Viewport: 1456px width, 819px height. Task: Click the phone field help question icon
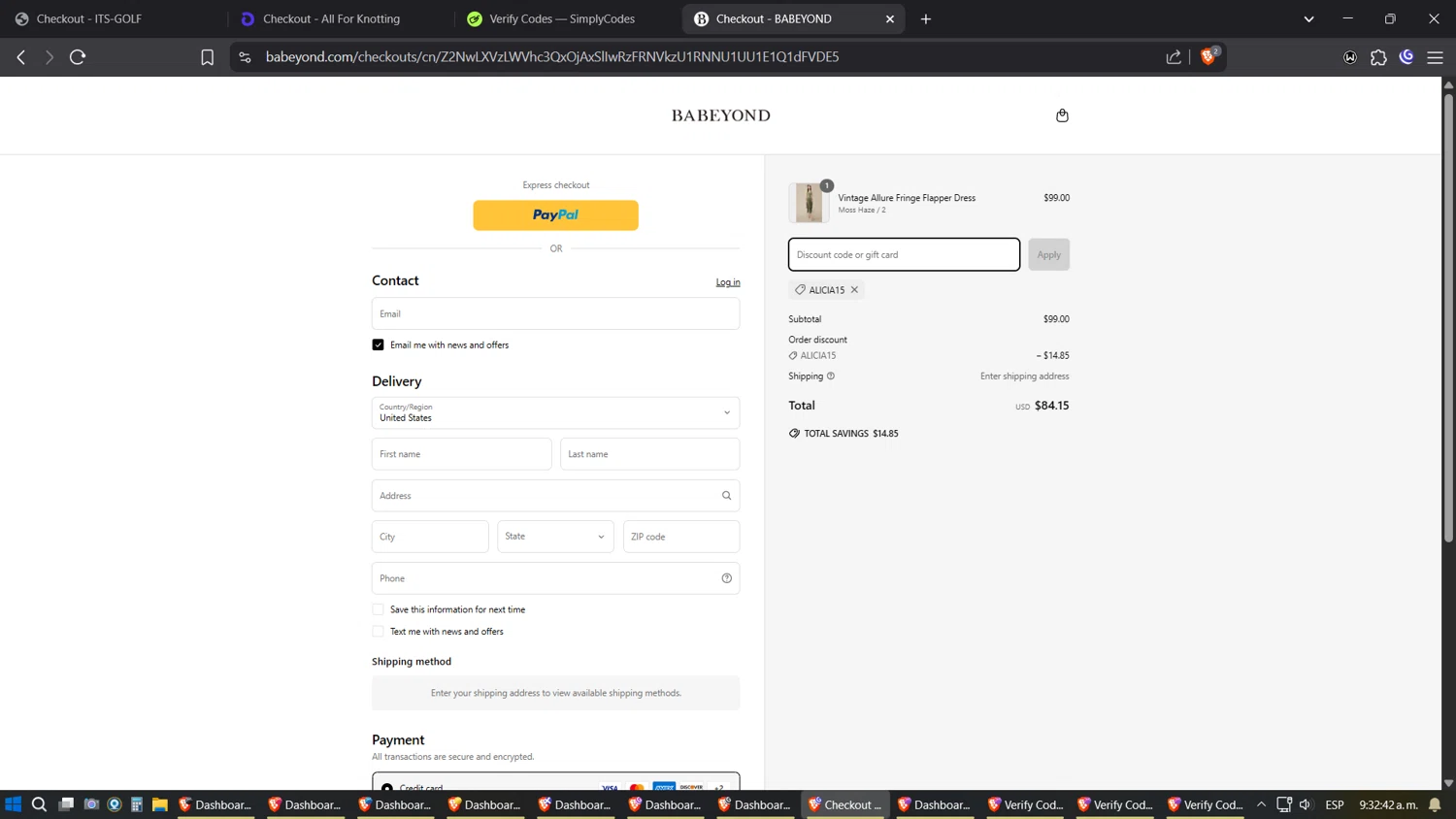726,578
